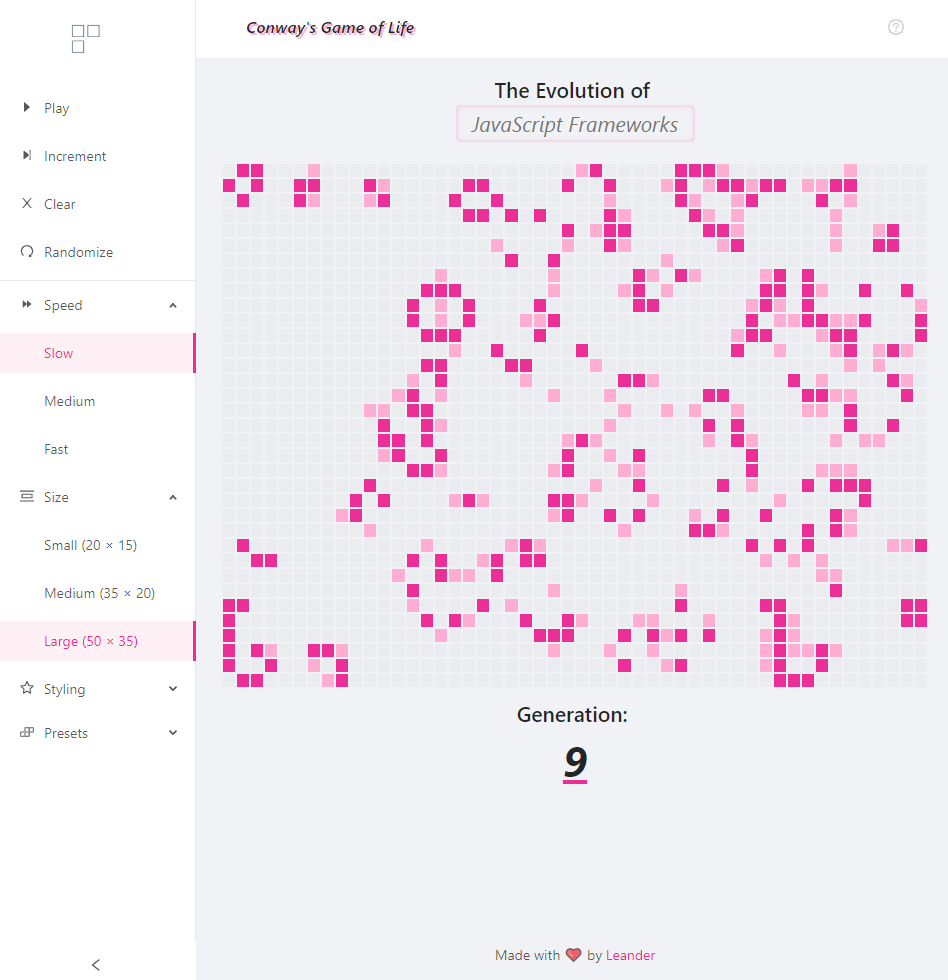Collapse the Size section chevron
This screenshot has height=980, width=948.
click(x=173, y=497)
